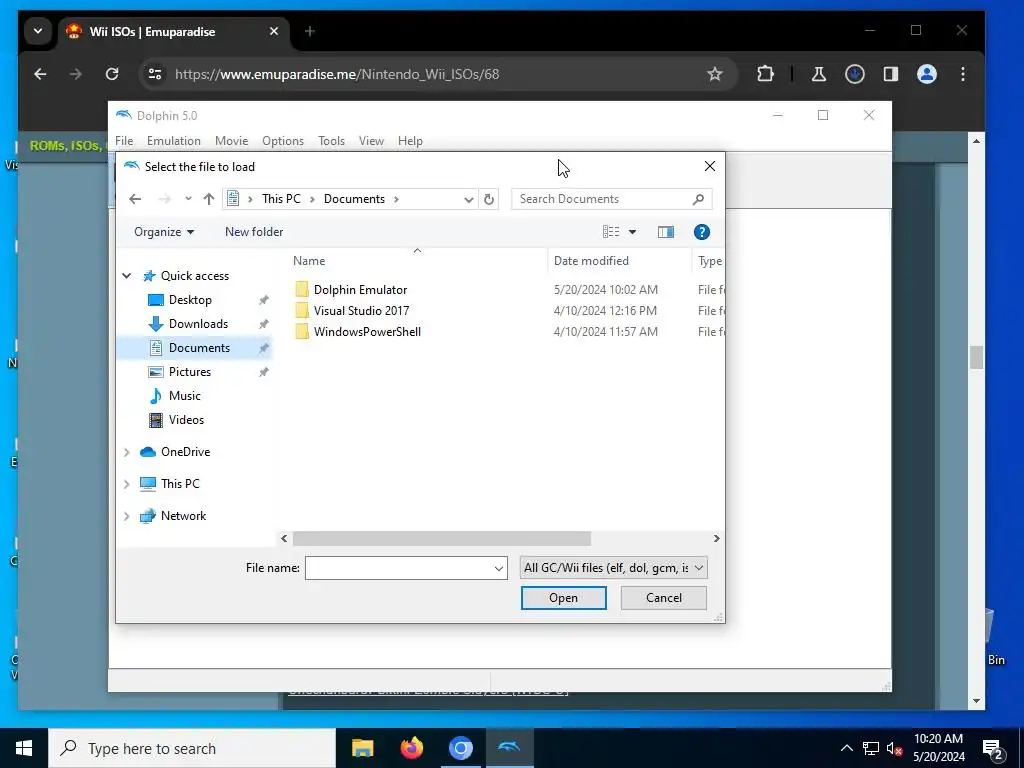Click This PC in address breadcrumb
The height and width of the screenshot is (768, 1024).
click(281, 199)
